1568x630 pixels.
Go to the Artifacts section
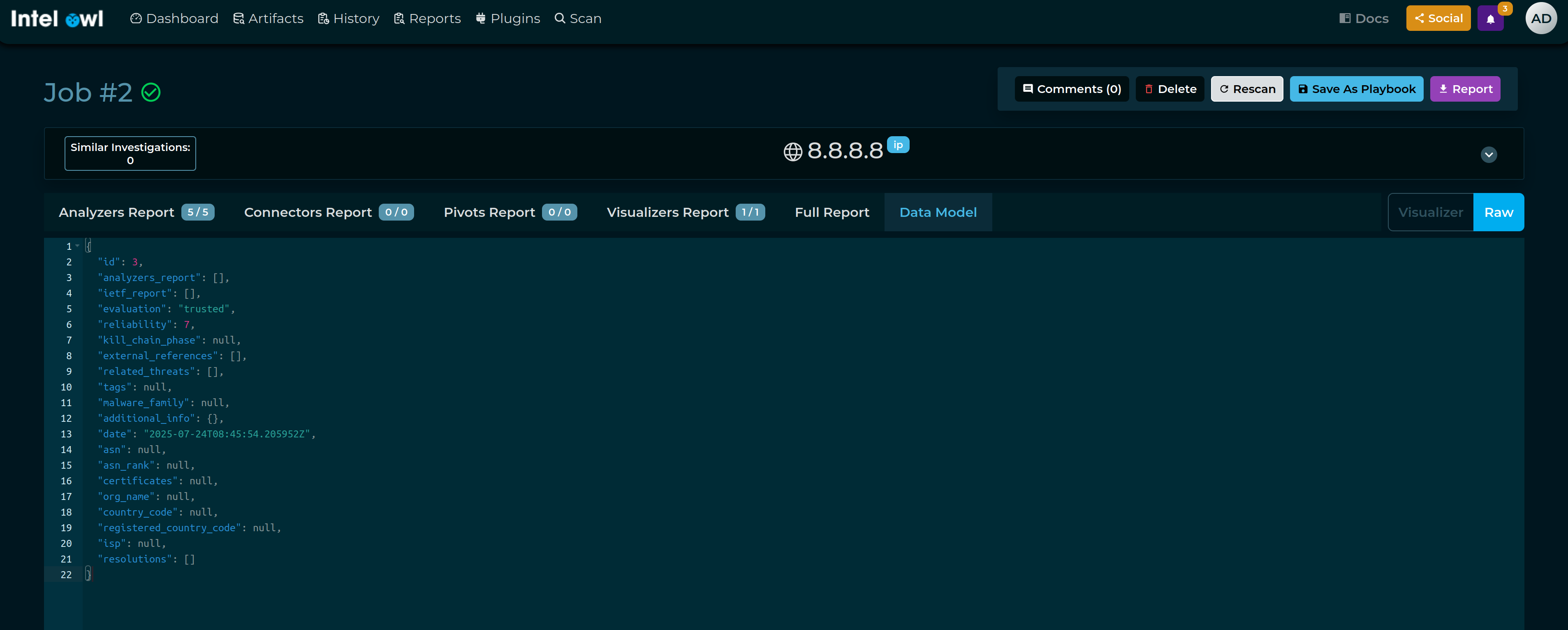269,19
